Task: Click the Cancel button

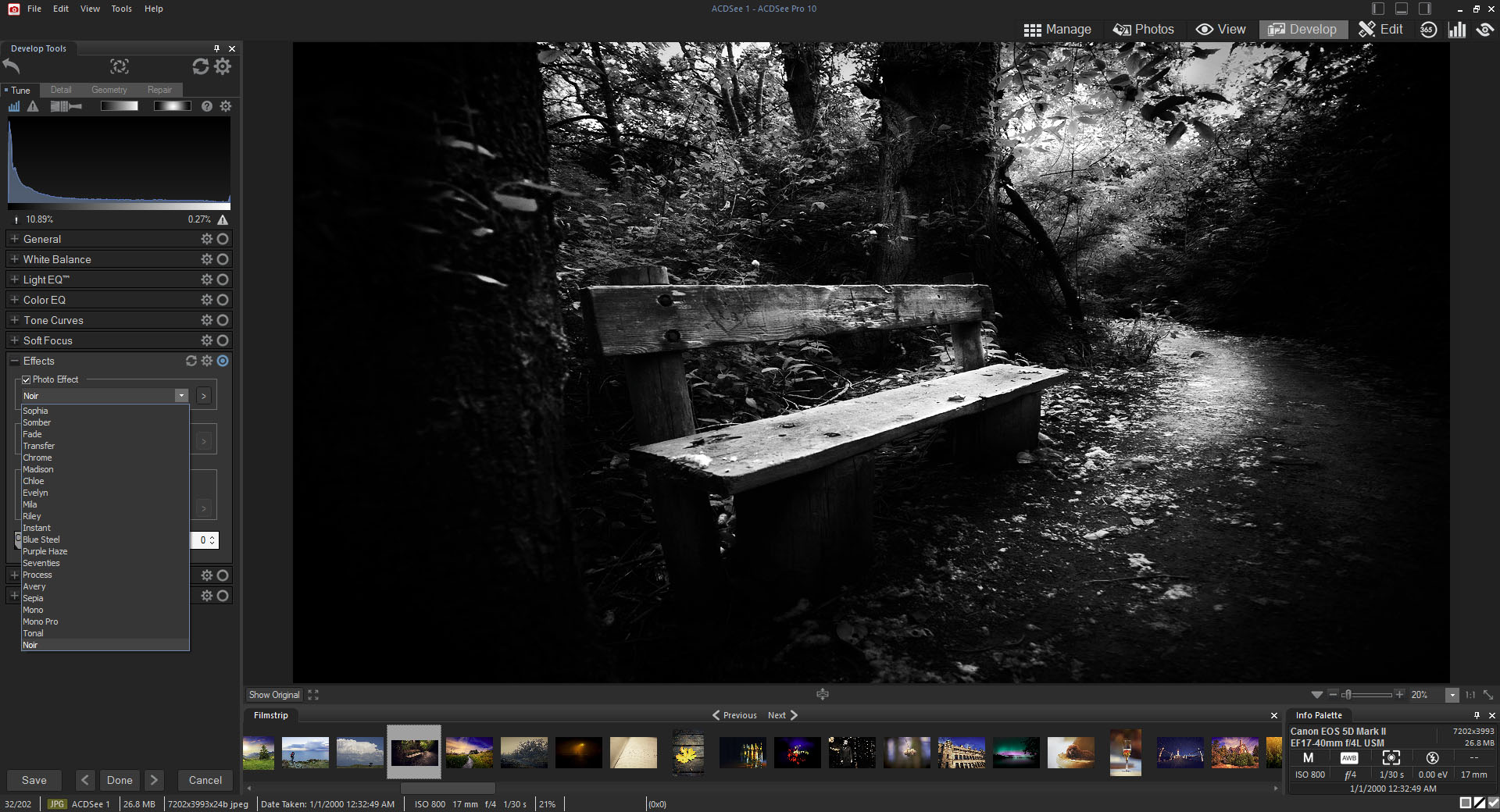Action: [x=205, y=780]
